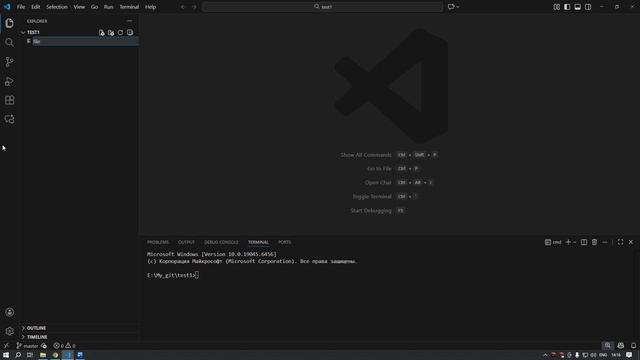Maximize the terminal panel size
Viewport: 640px width, 360px height.
pyautogui.click(x=620, y=242)
